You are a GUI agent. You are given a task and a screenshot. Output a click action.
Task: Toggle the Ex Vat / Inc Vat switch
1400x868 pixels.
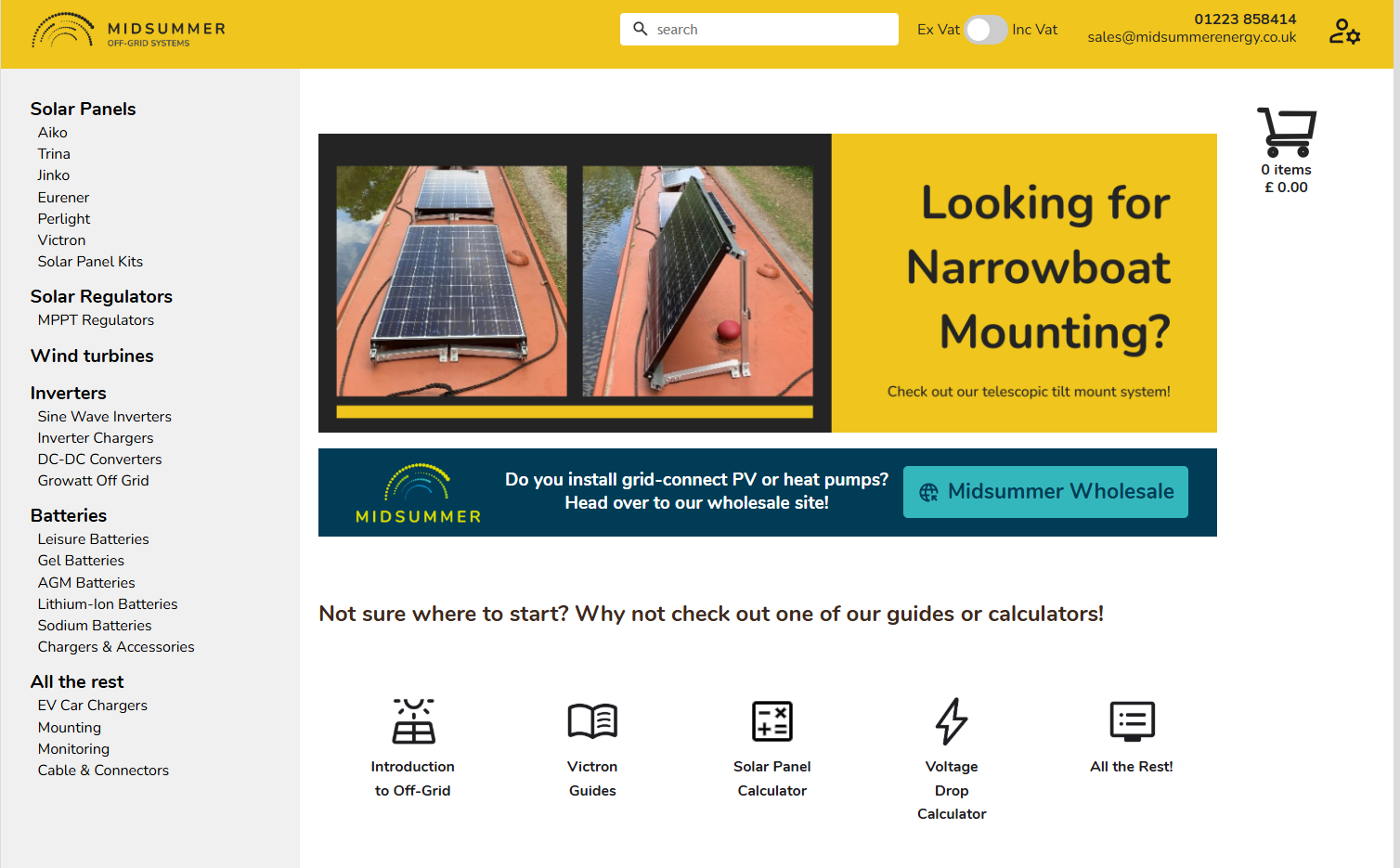[985, 30]
